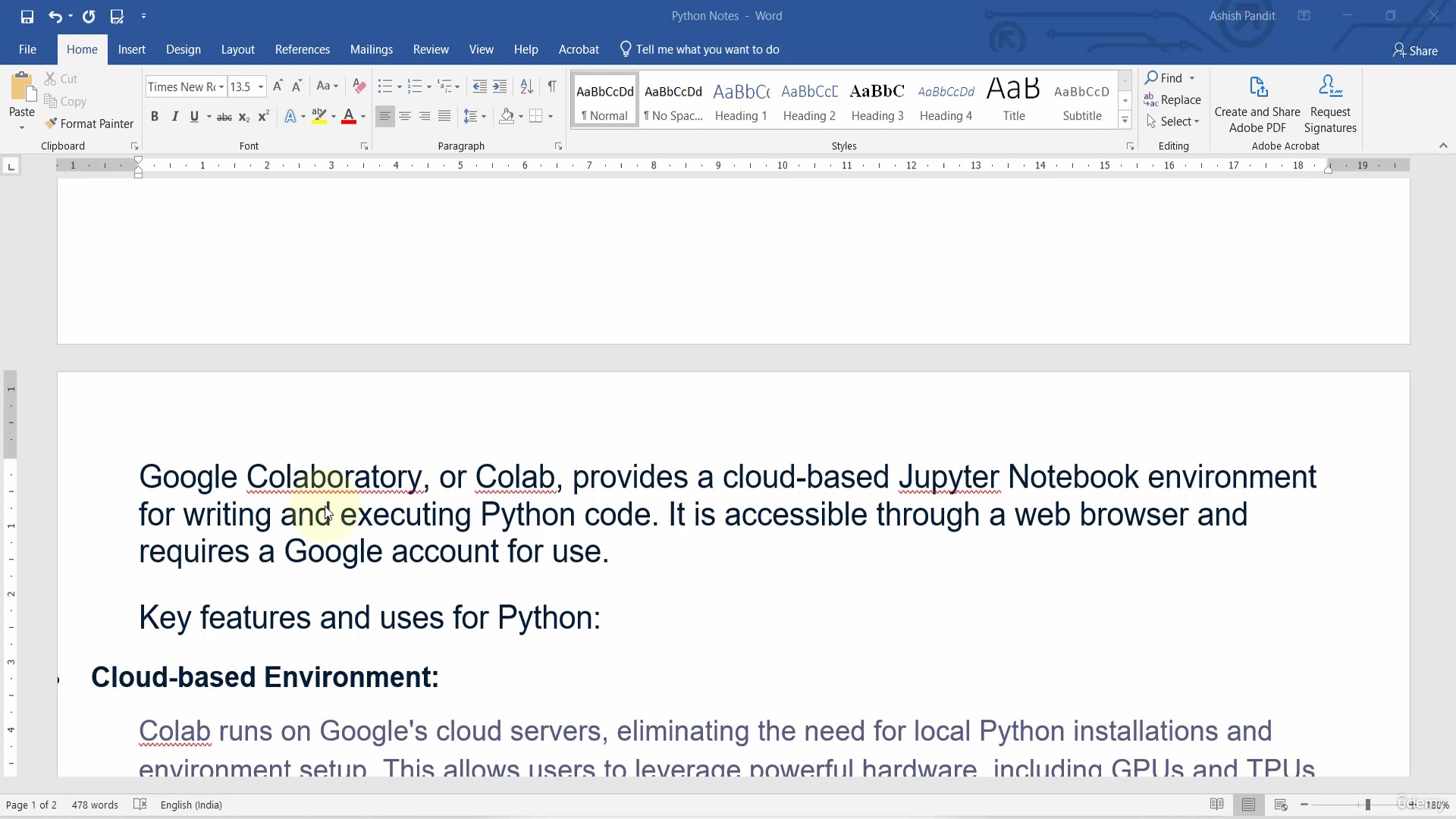Image resolution: width=1456 pixels, height=819 pixels.
Task: Toggle italic formatting
Action: click(175, 117)
